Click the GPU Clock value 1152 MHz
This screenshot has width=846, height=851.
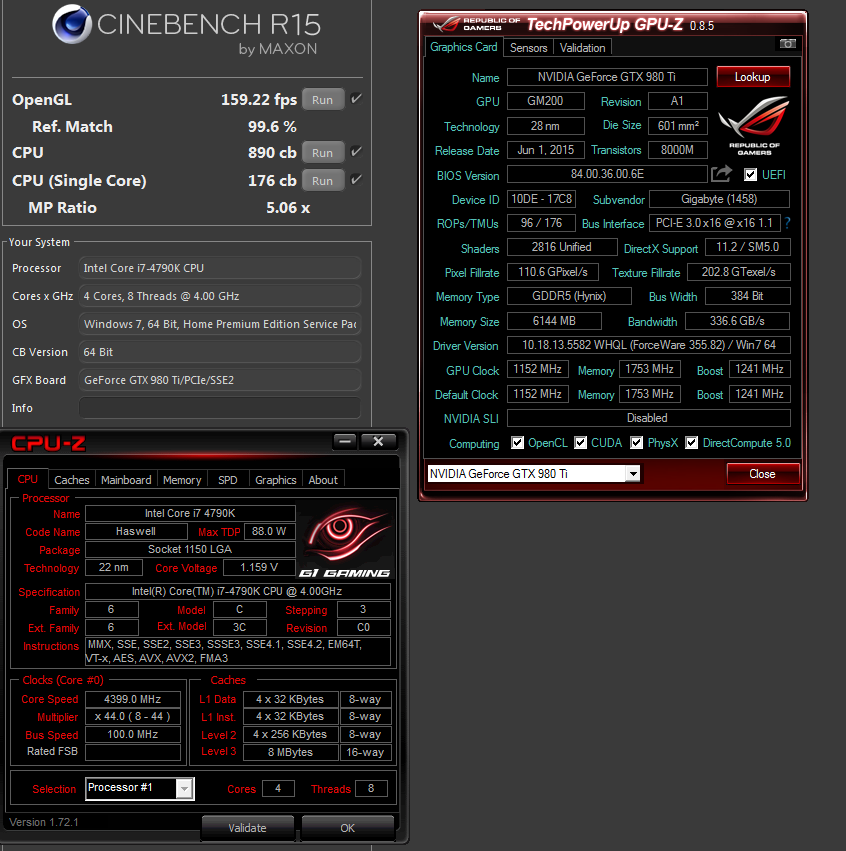coord(538,369)
